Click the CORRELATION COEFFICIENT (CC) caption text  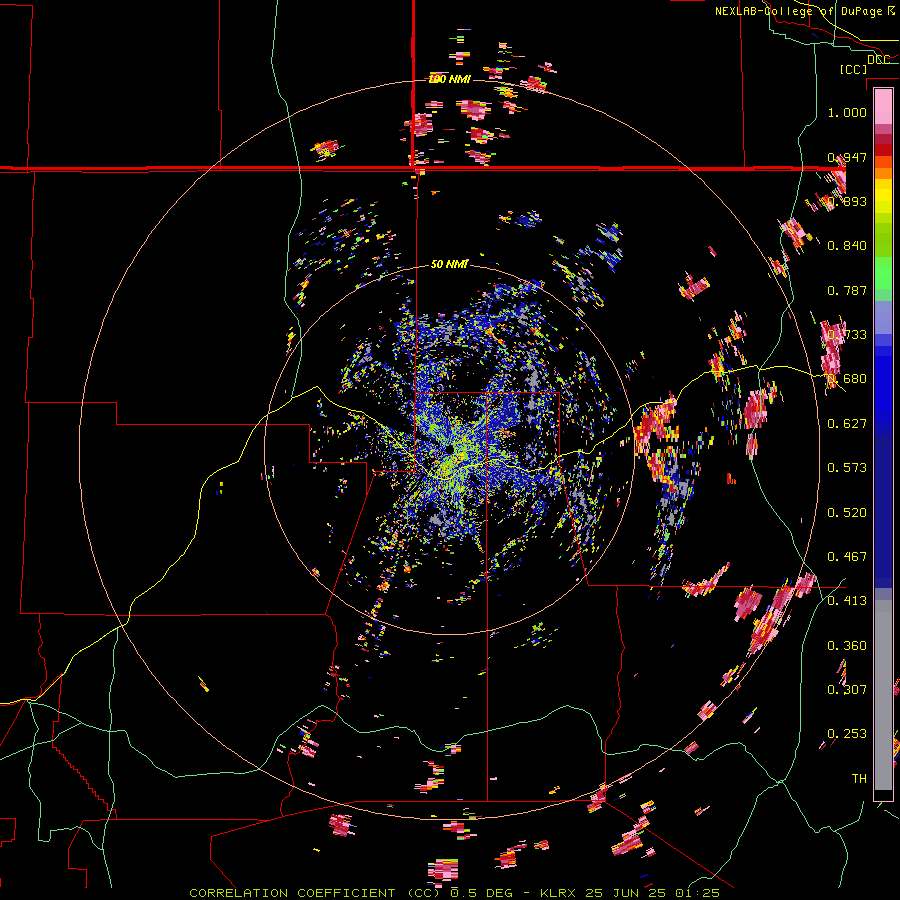pyautogui.click(x=315, y=893)
